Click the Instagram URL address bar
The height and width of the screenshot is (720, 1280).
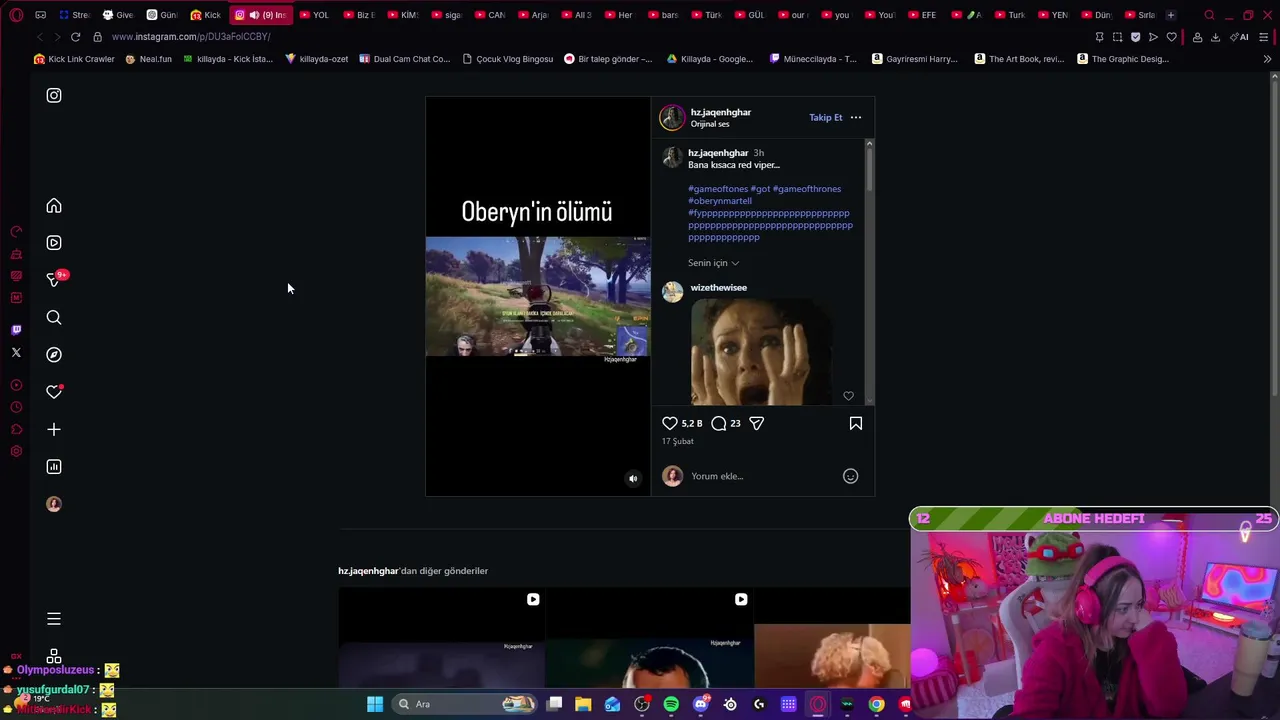tap(590, 37)
